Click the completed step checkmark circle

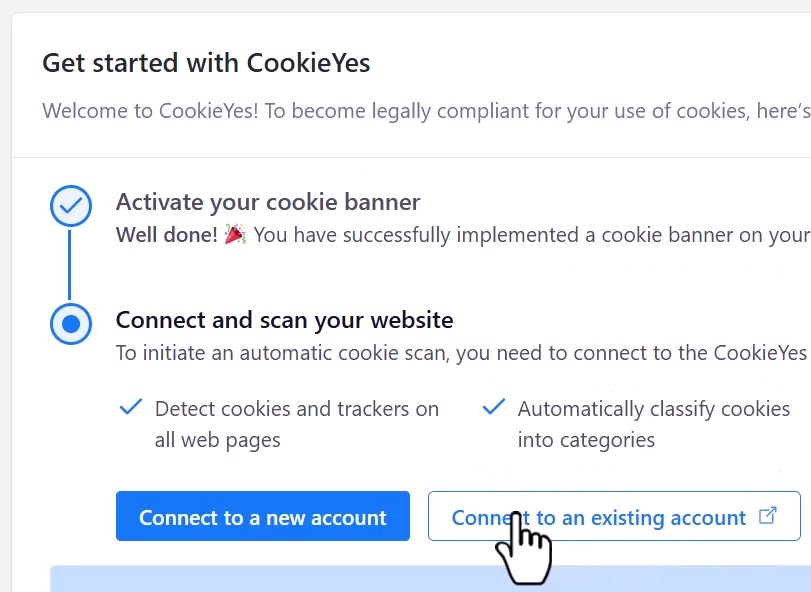pyautogui.click(x=71, y=206)
